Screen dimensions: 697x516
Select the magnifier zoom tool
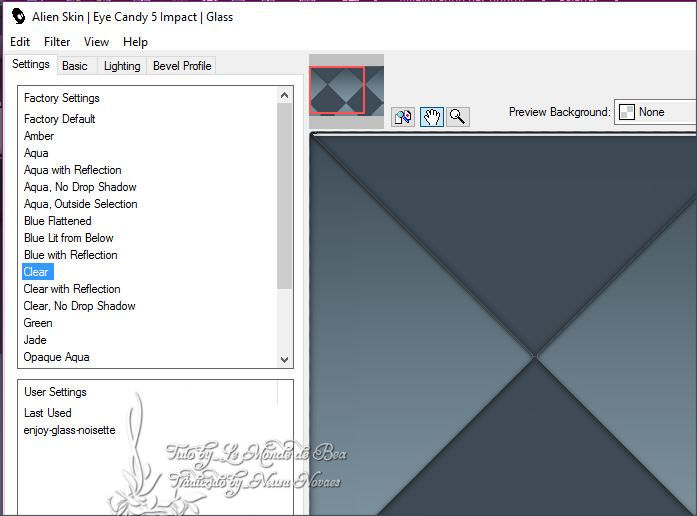(x=458, y=117)
